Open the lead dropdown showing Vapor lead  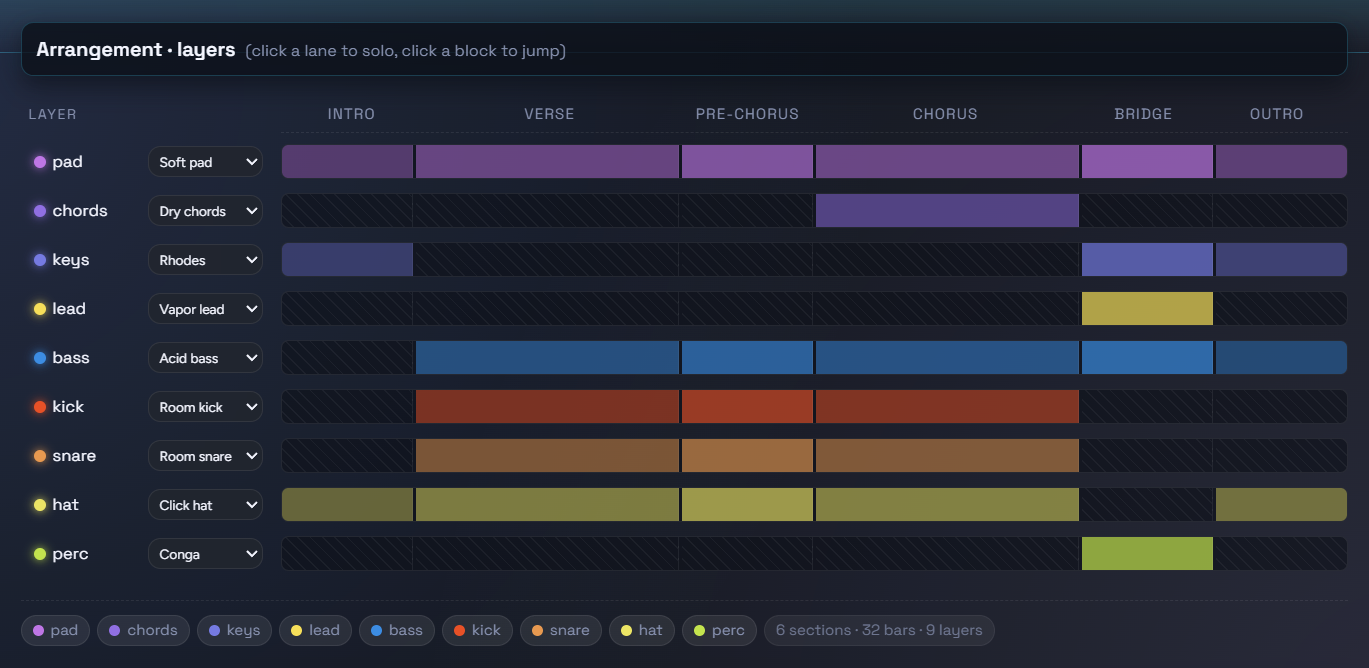pos(205,309)
